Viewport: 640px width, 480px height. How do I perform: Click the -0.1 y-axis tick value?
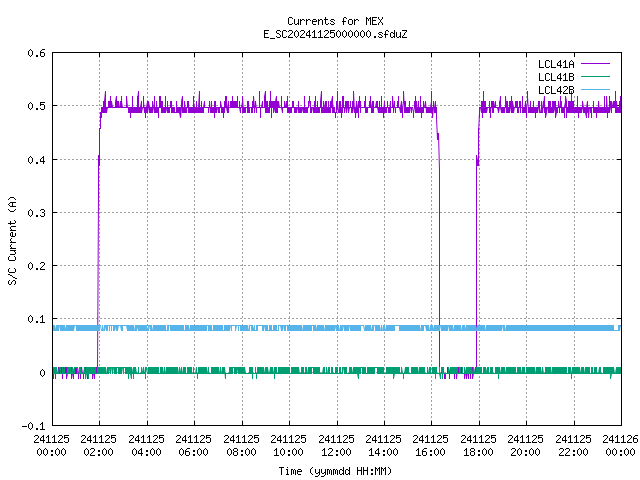click(33, 426)
